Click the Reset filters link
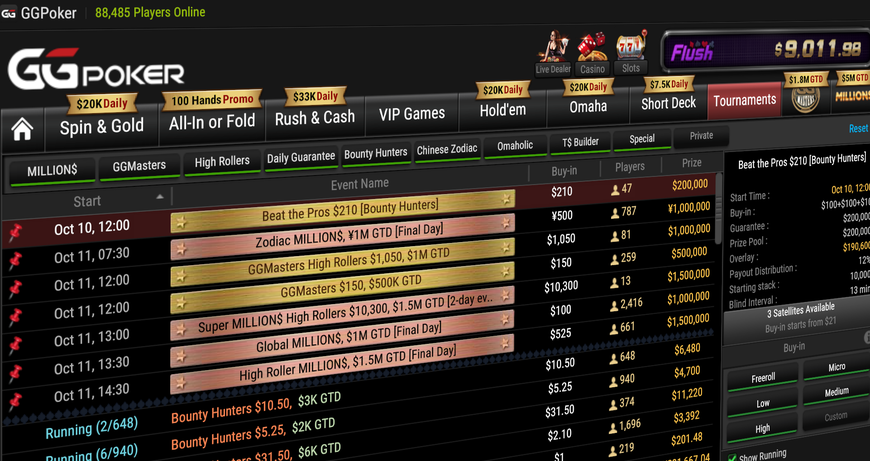This screenshot has width=870, height=461. point(858,128)
